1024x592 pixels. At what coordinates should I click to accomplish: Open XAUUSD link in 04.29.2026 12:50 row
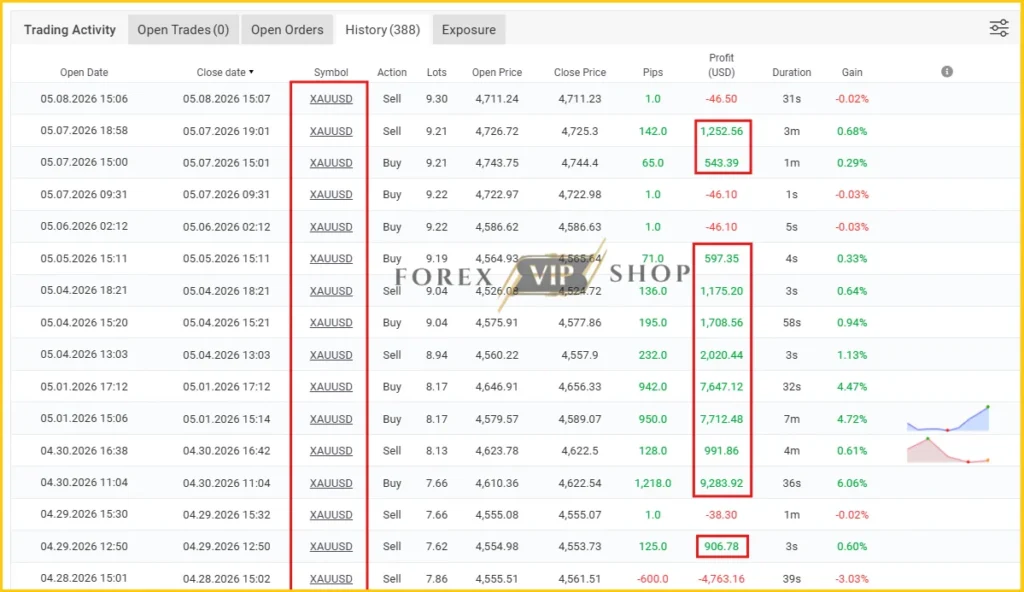(x=331, y=546)
